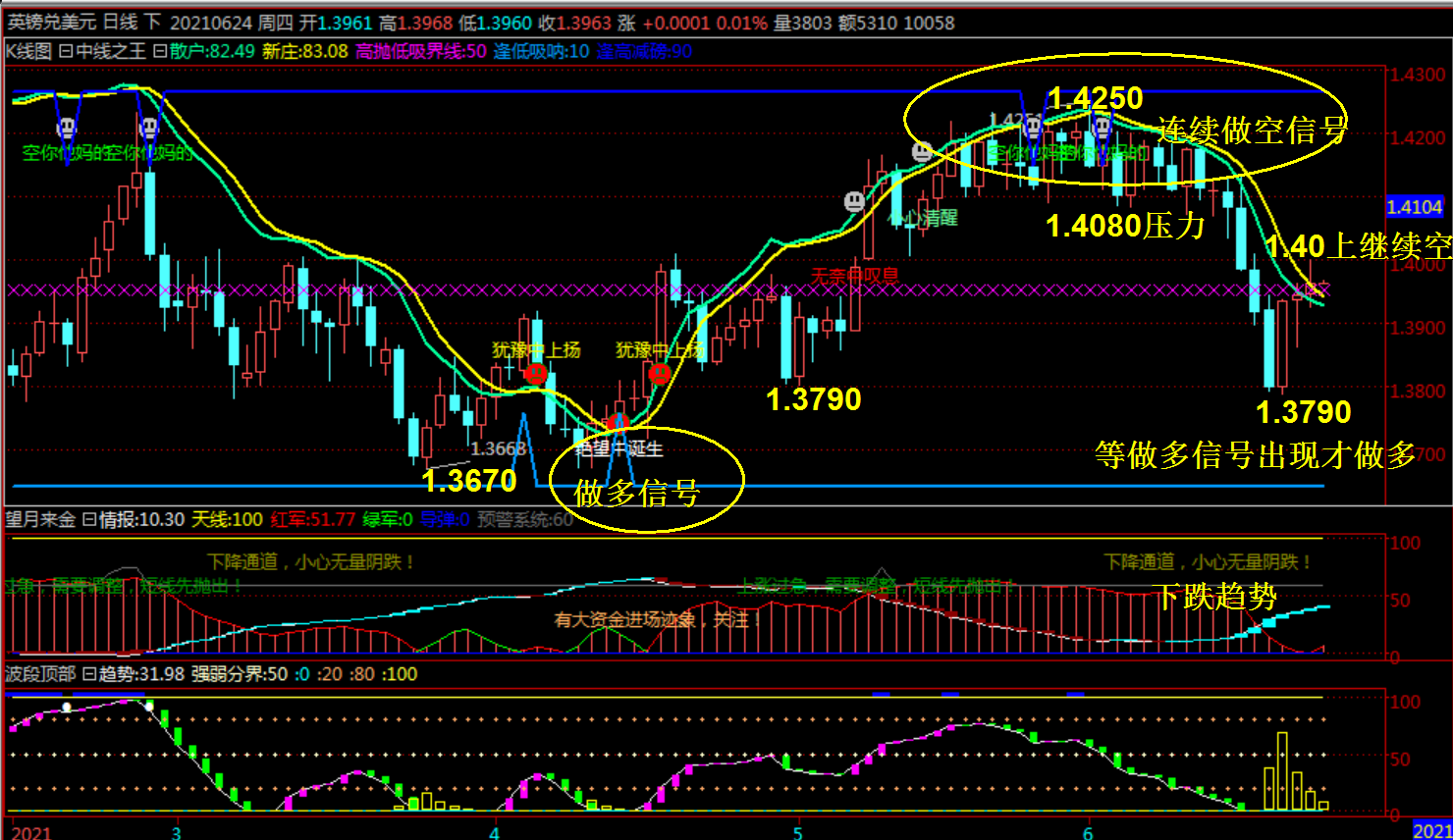Click the +0.0001 change value
1453x840 pixels.
tap(675, 22)
